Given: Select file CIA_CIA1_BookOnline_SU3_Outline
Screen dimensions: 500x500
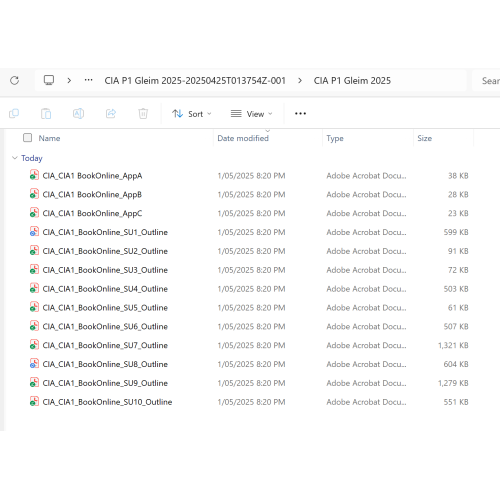Looking at the screenshot, I should point(105,270).
